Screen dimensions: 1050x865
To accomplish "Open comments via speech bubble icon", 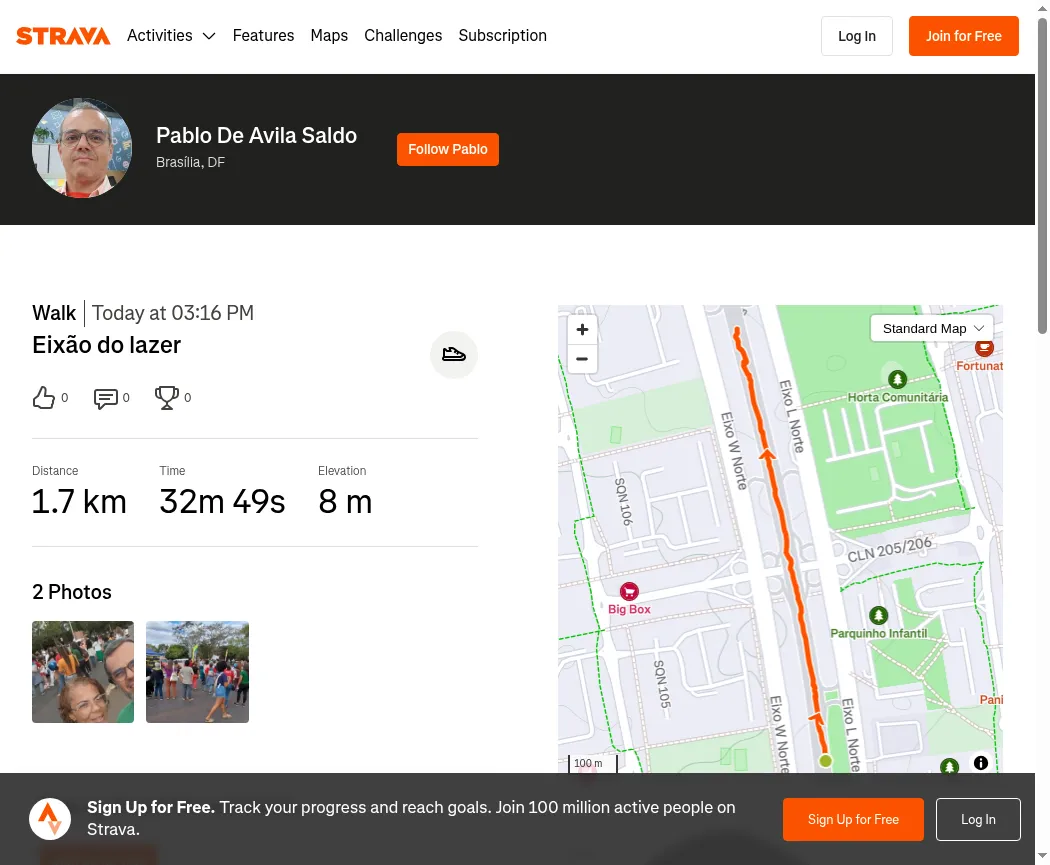I will click(x=105, y=398).
